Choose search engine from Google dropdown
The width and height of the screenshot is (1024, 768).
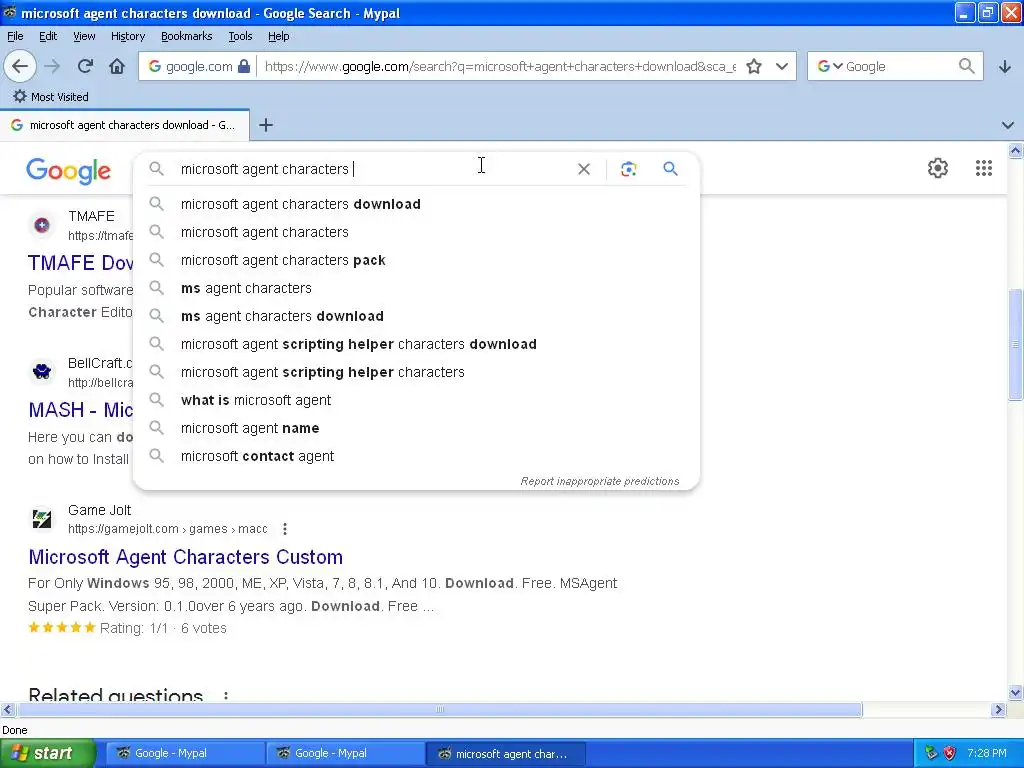[829, 66]
